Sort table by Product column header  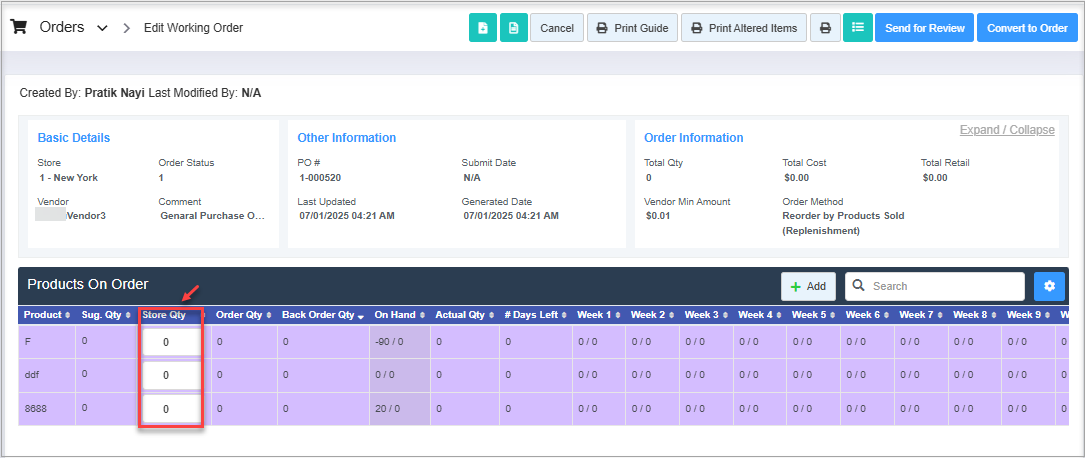click(46, 315)
